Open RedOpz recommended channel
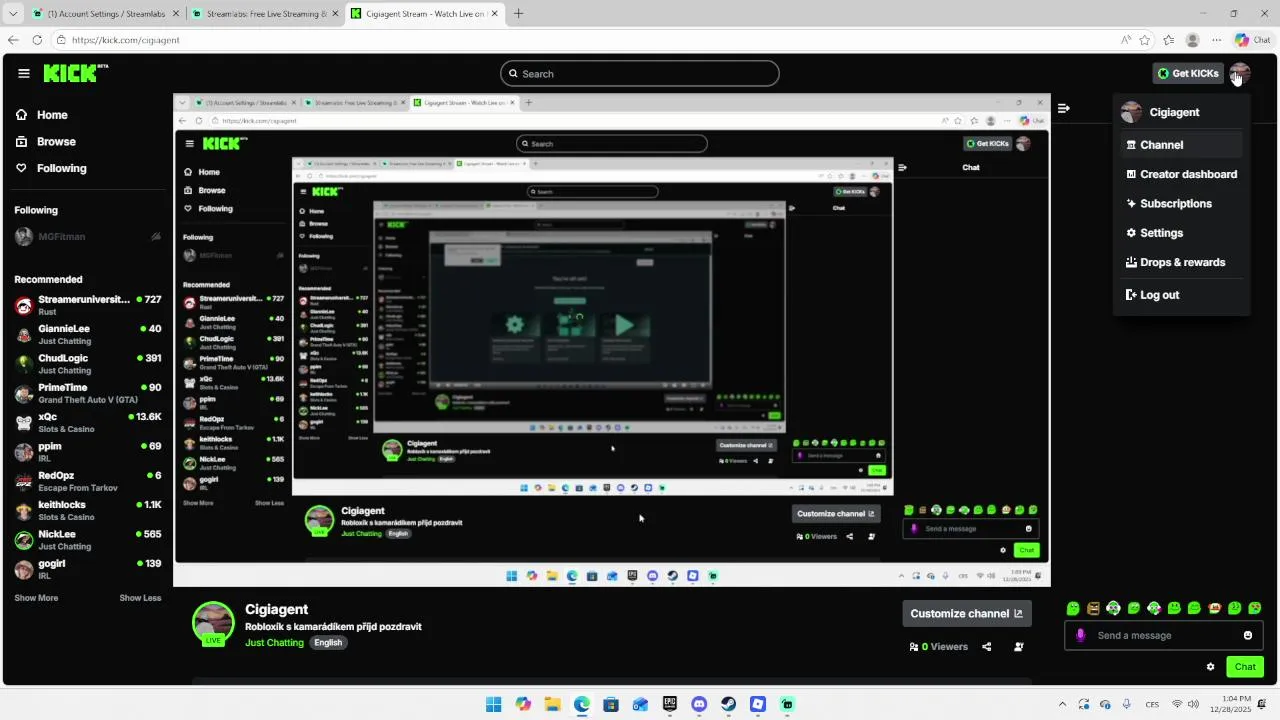Image resolution: width=1280 pixels, height=720 pixels. (87, 481)
